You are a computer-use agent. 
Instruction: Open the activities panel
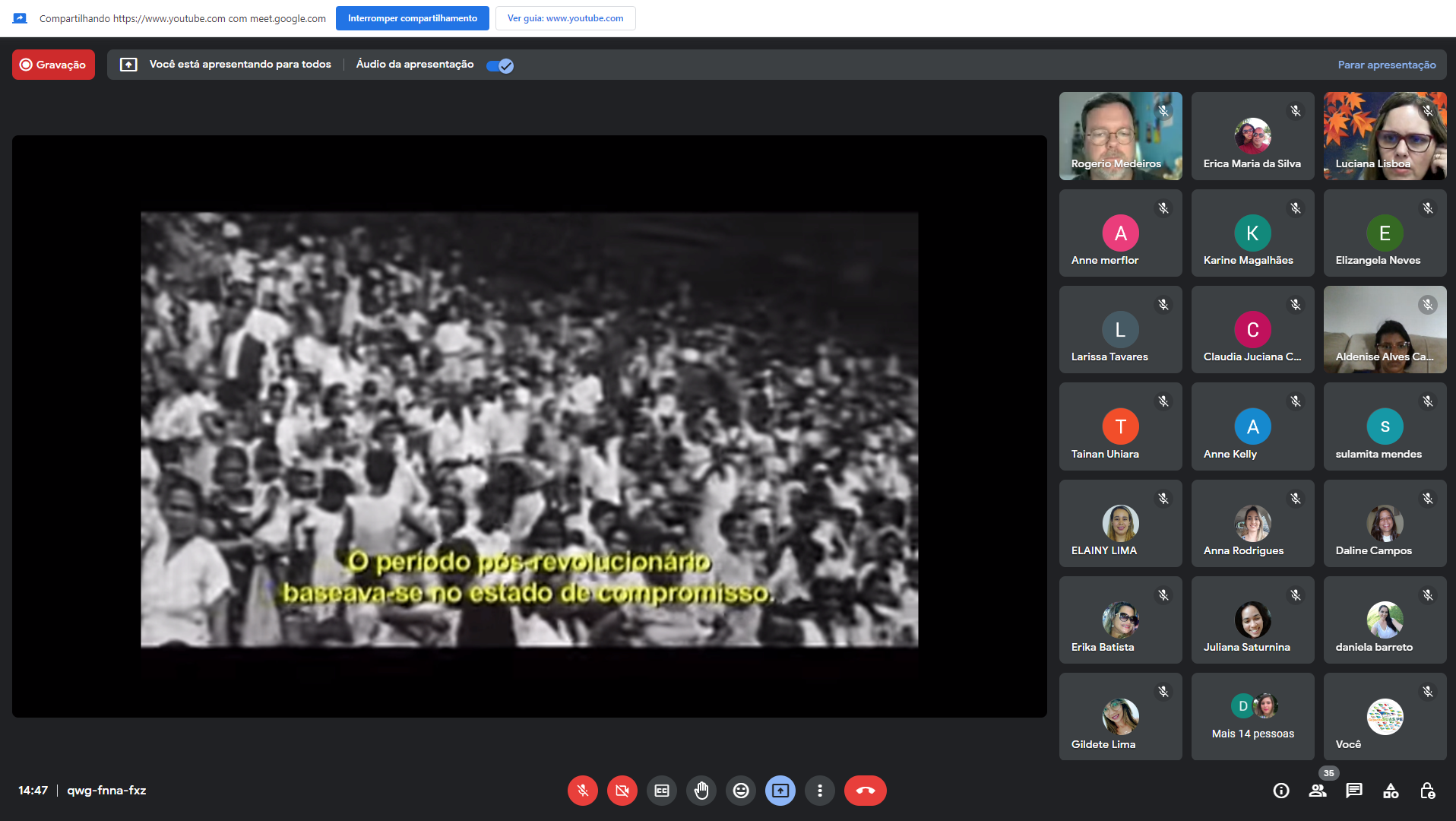pyautogui.click(x=1390, y=791)
